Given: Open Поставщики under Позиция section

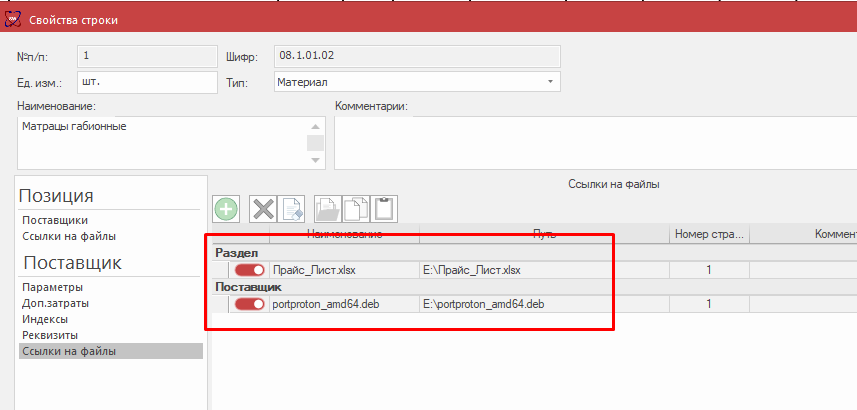Looking at the screenshot, I should 56,220.
